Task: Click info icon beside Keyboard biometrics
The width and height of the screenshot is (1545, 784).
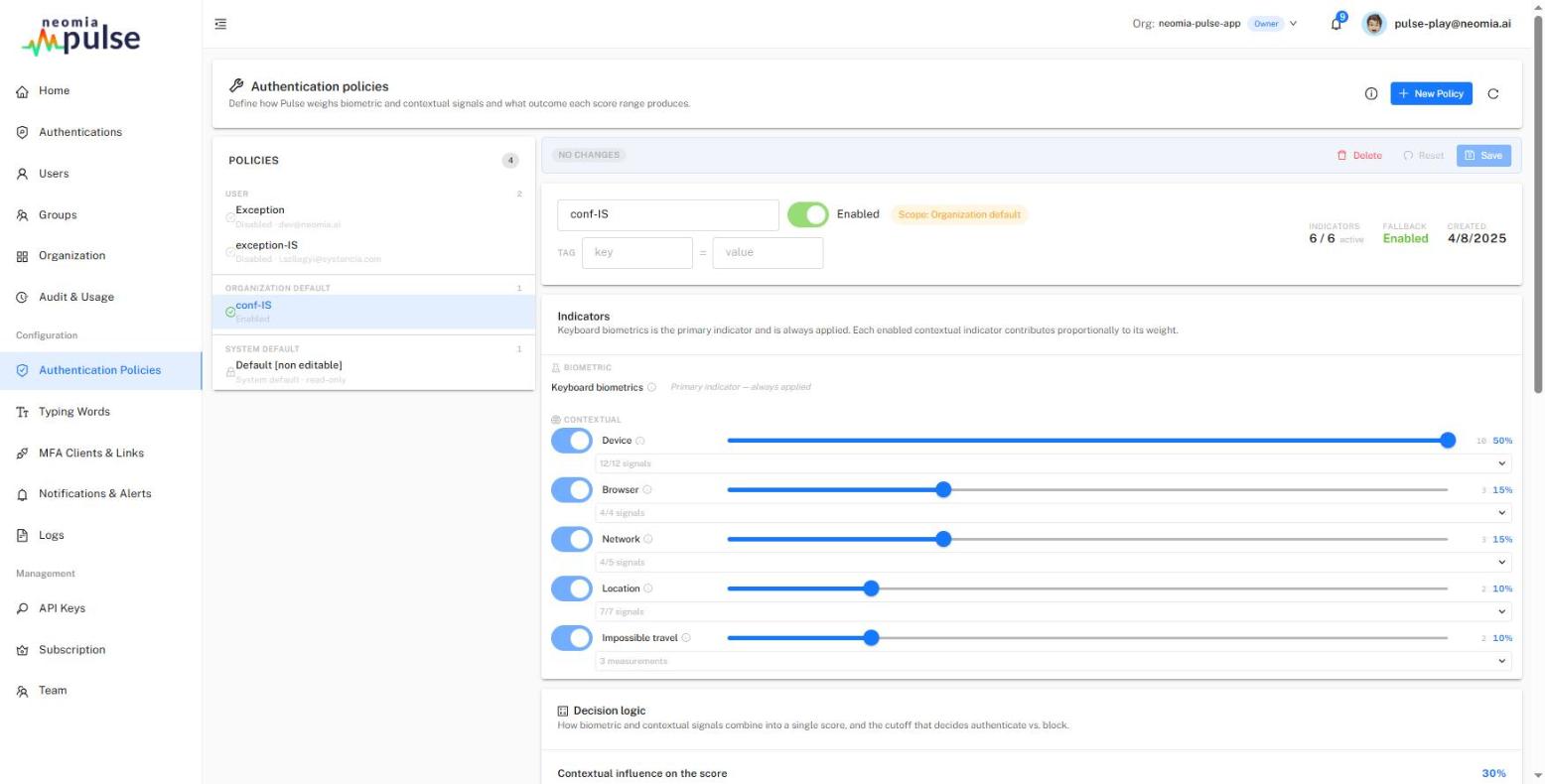Action: click(x=651, y=387)
